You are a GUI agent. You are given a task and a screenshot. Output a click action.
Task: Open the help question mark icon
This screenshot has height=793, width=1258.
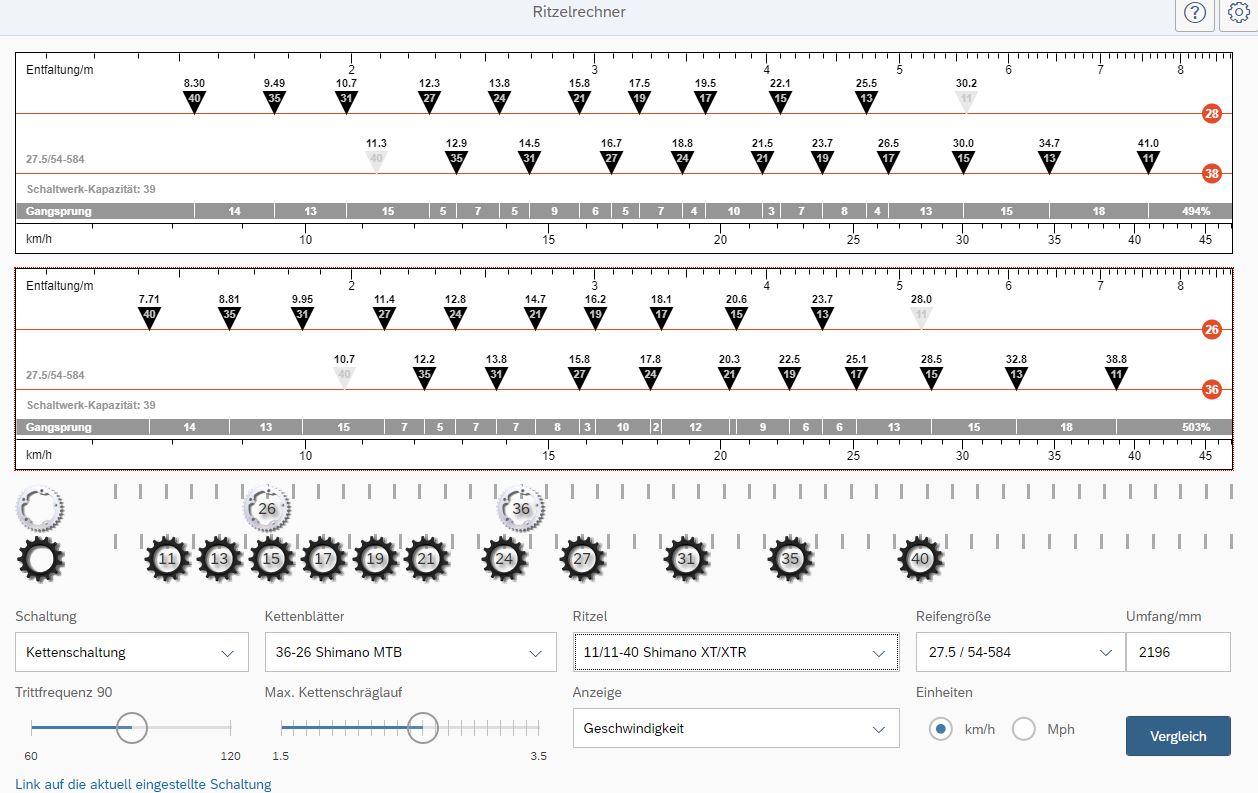pos(1195,13)
